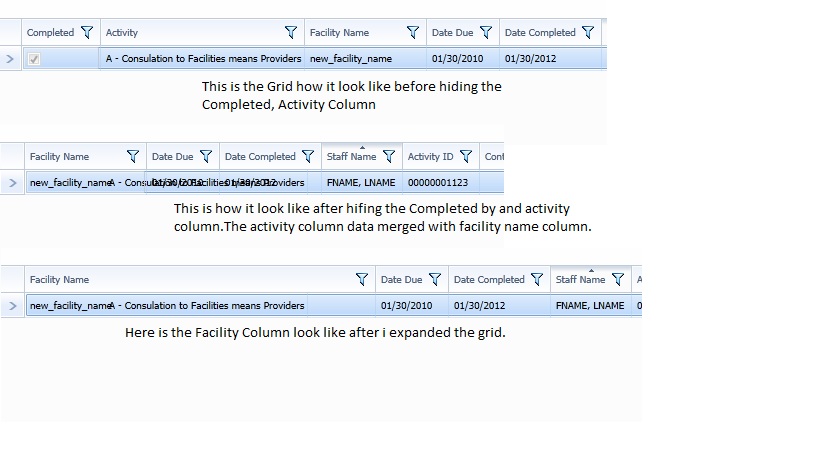
Task: Click Activity column filter icon in top grid
Action: coord(291,33)
